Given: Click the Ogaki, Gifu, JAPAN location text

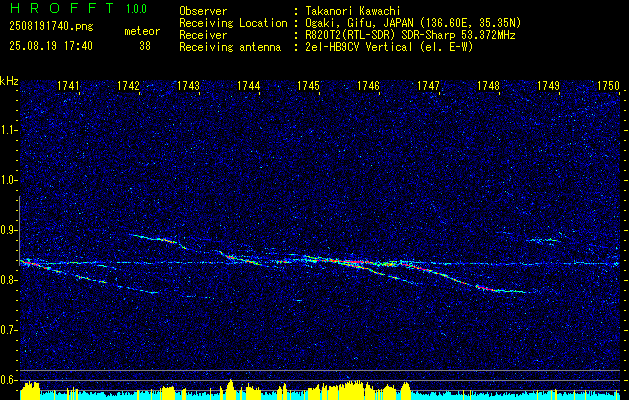Looking at the screenshot, I should [x=413, y=23].
